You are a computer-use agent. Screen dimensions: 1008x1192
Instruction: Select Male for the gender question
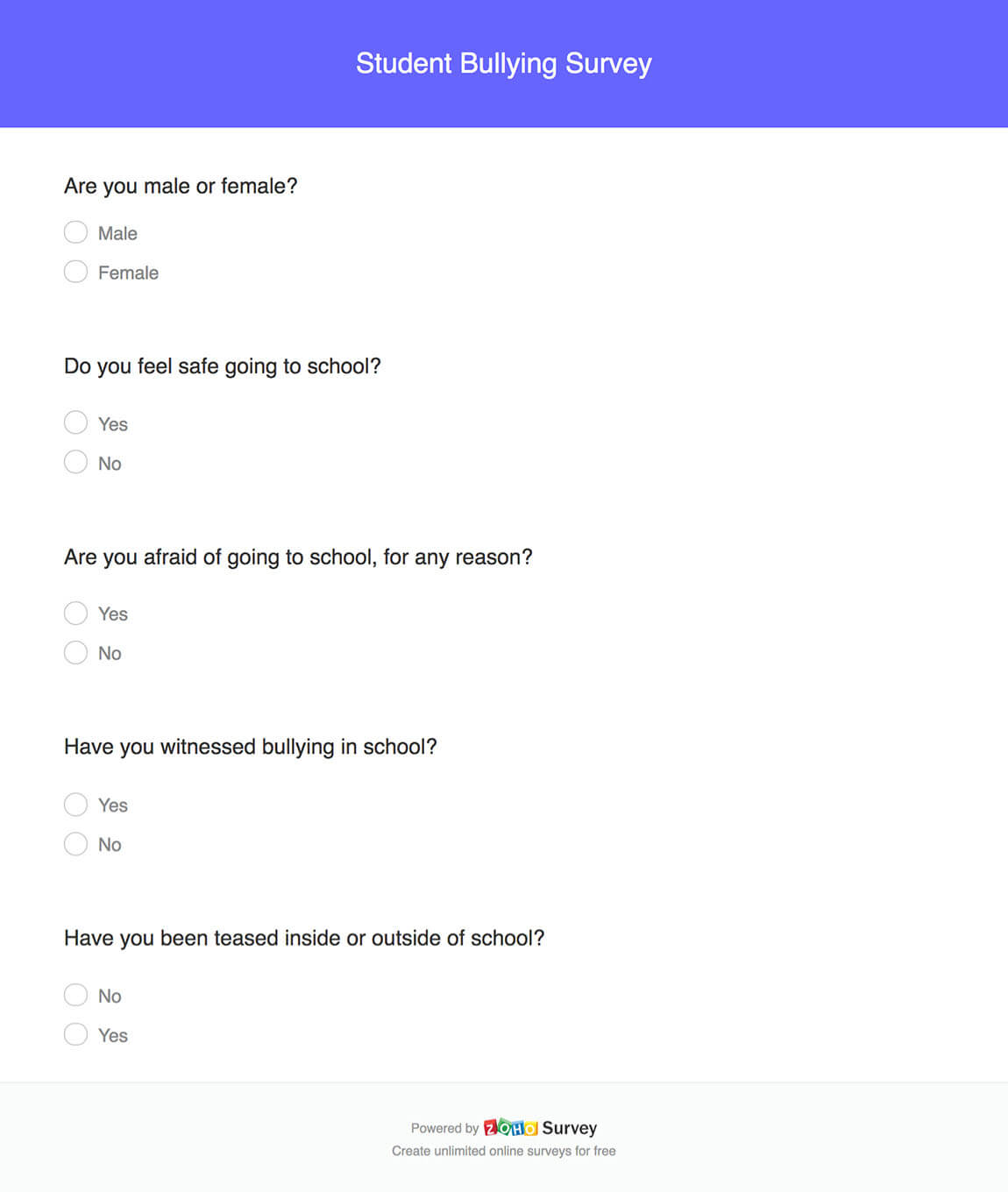point(76,232)
